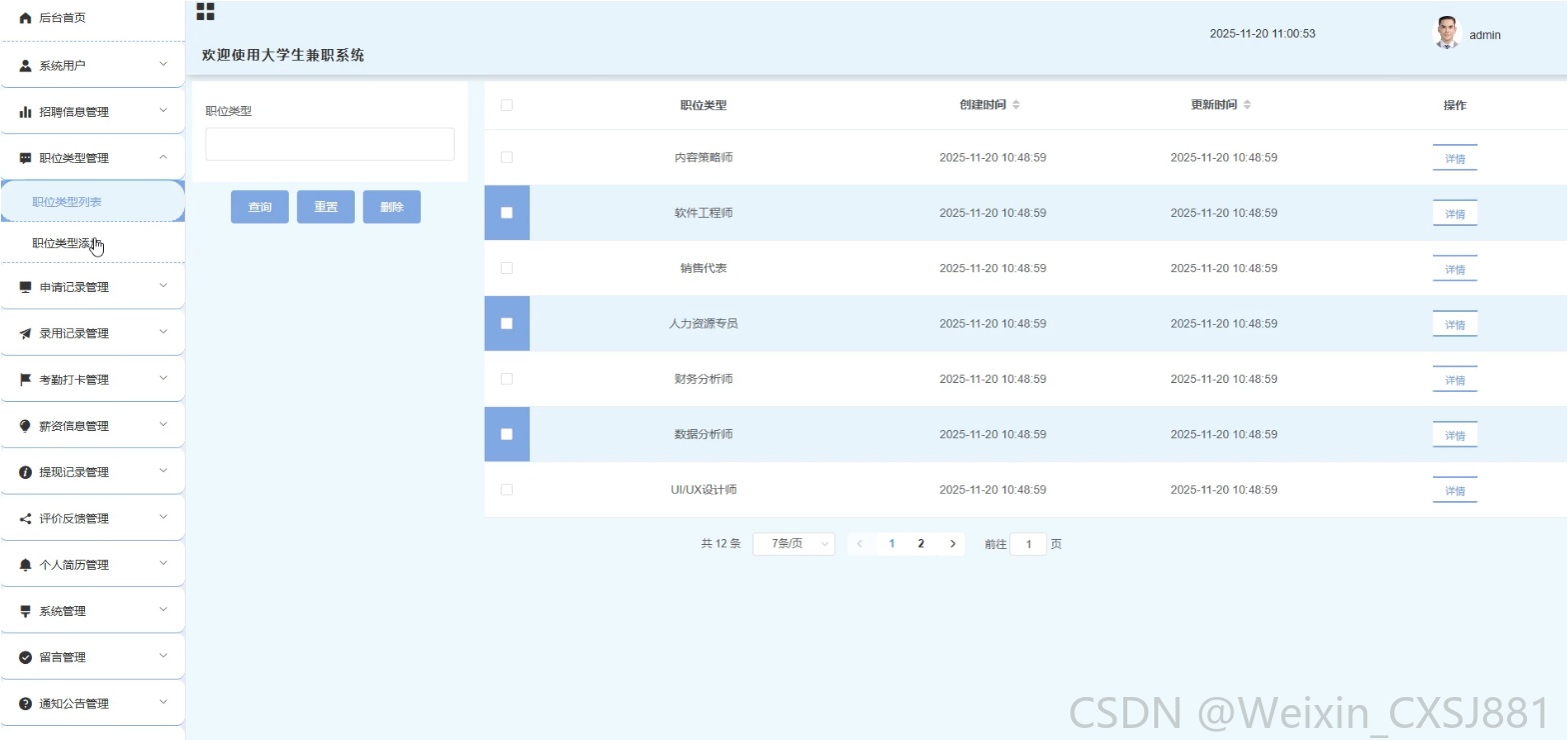Screen dimensions: 1568x741
Task: Expand the 考勤打卡管理 menu chevron
Action: (x=164, y=379)
